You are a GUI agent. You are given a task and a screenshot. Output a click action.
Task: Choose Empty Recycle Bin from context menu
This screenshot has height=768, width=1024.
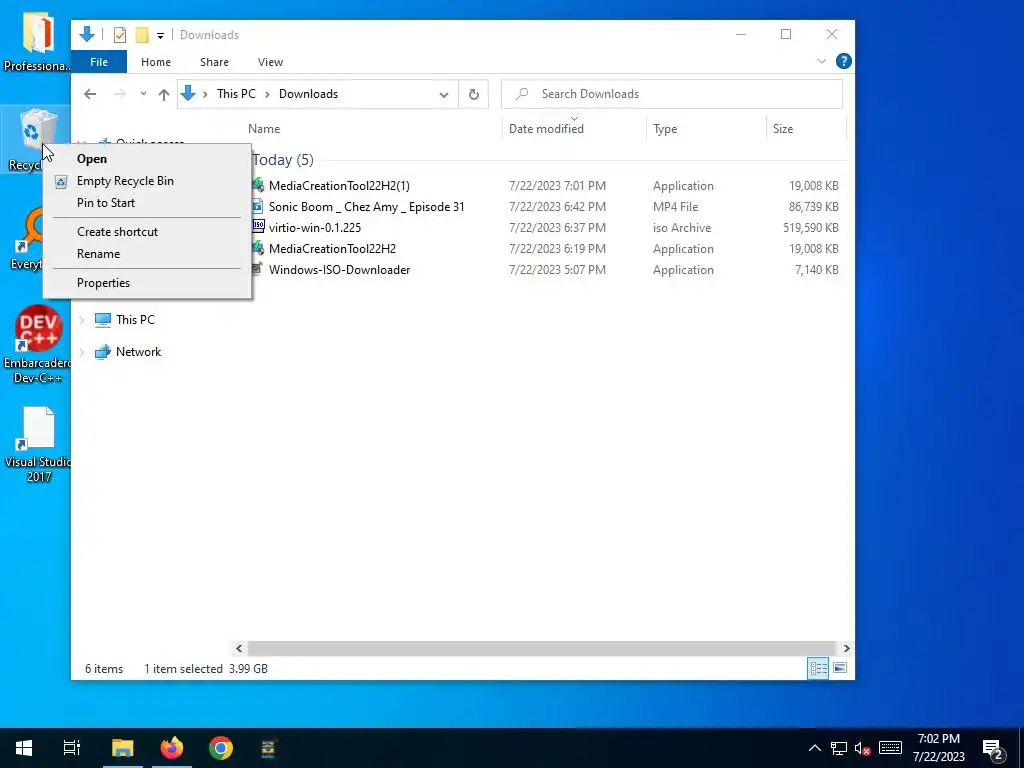pos(125,181)
